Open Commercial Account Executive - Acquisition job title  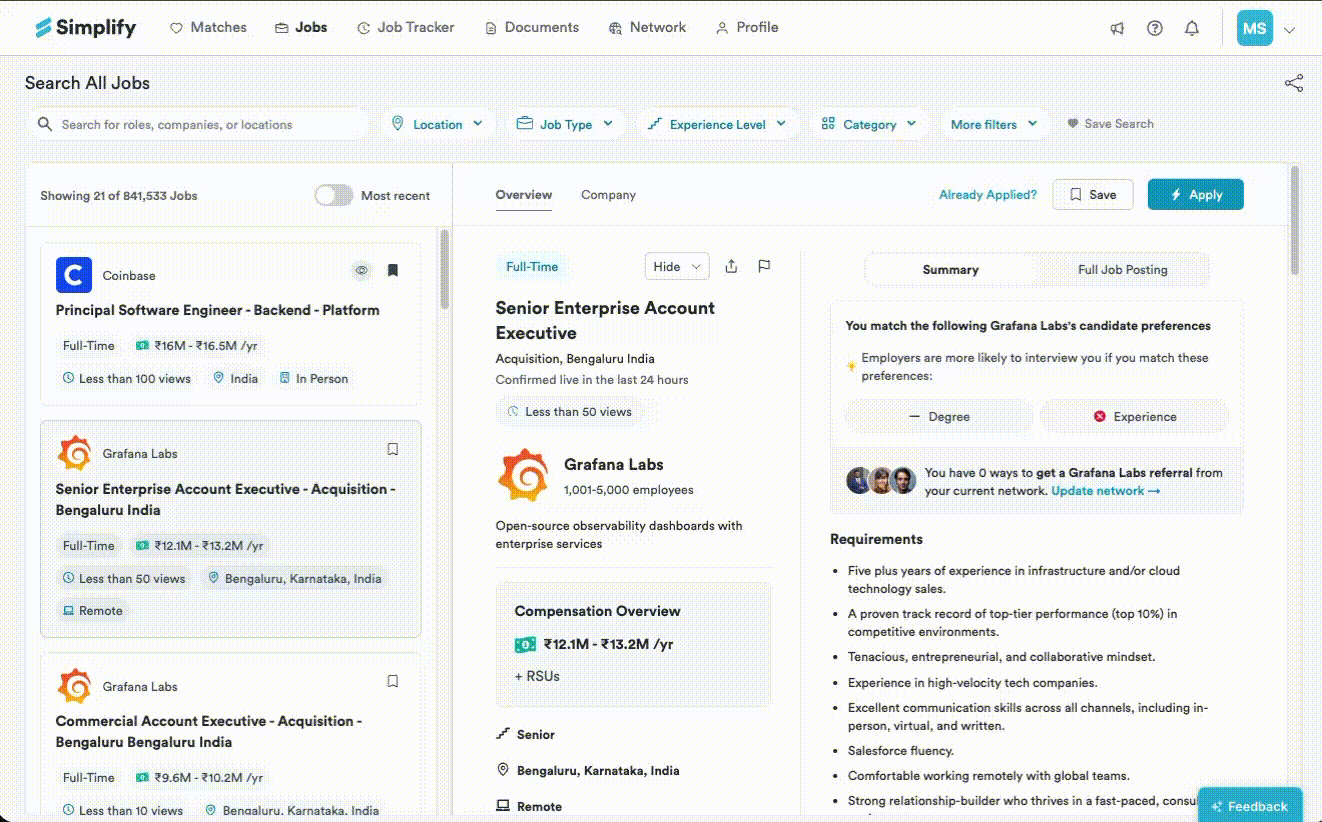(x=208, y=732)
